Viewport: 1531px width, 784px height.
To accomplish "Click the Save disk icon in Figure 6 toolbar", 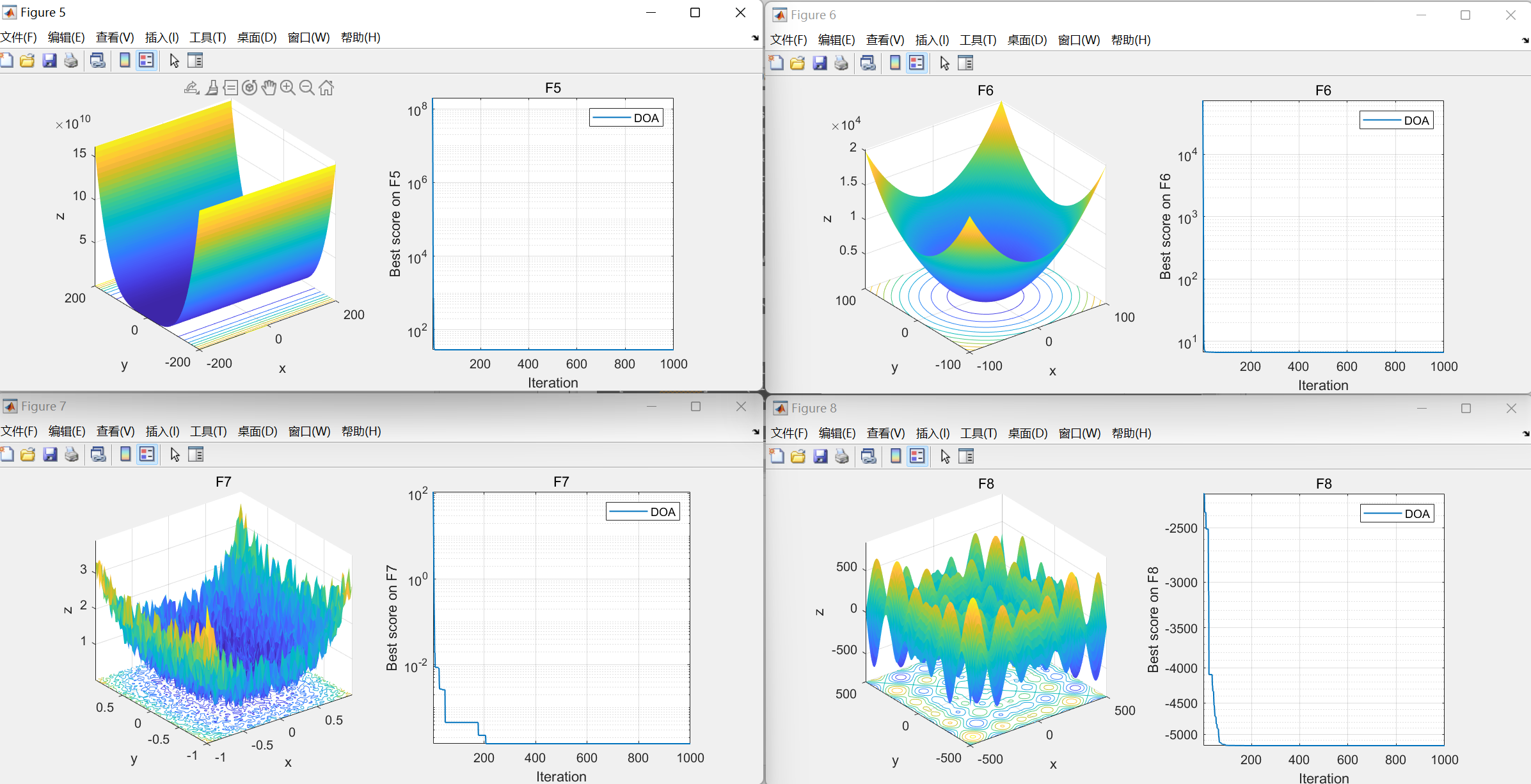I will tap(820, 63).
